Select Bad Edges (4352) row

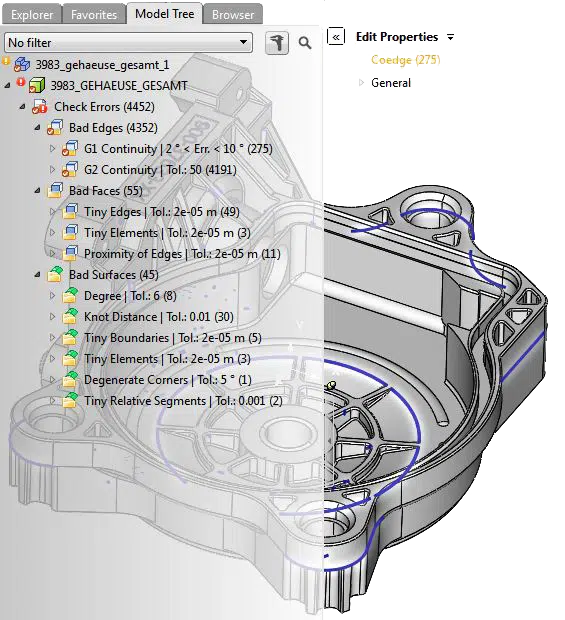[113, 128]
